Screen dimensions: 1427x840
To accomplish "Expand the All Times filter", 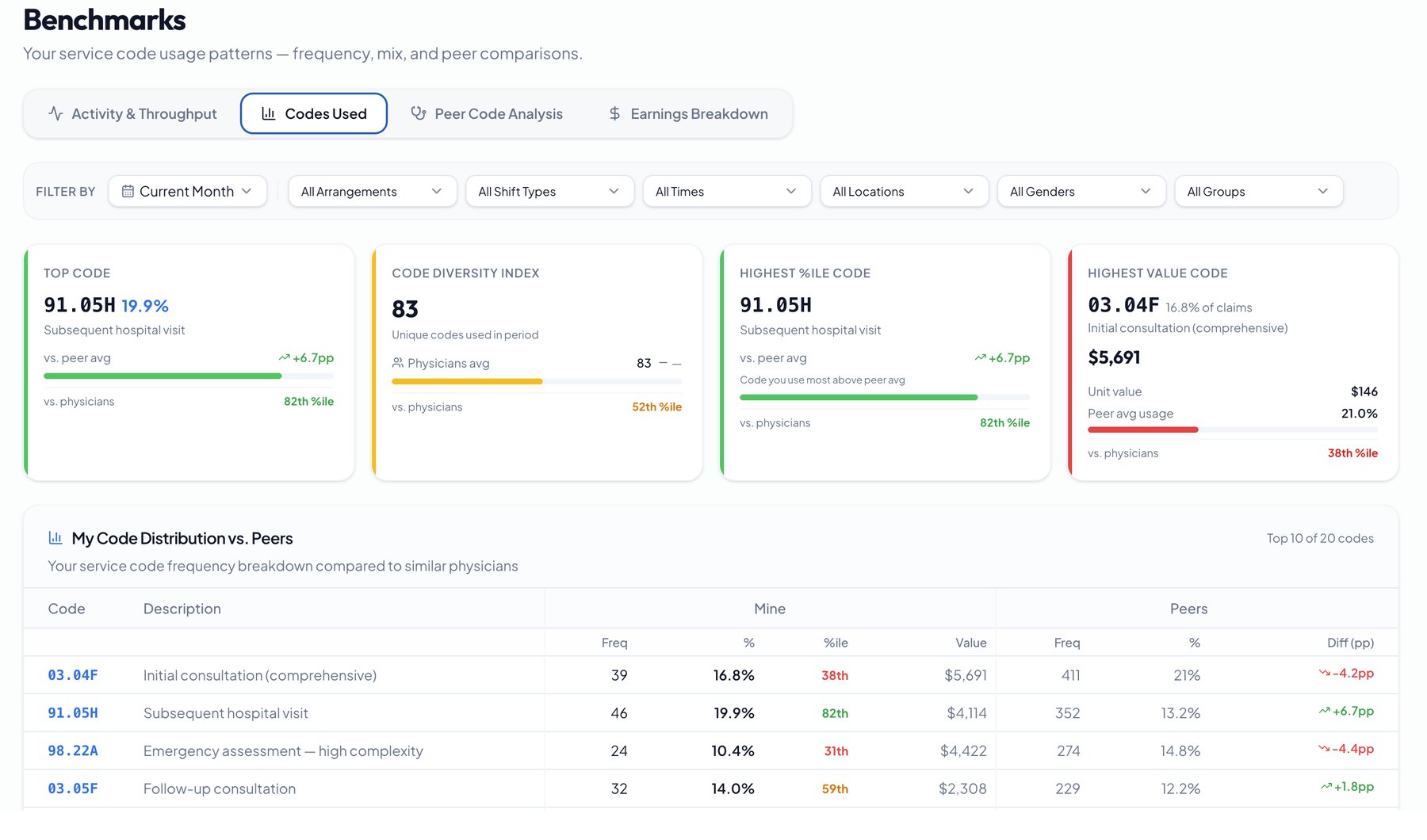I will 727,191.
